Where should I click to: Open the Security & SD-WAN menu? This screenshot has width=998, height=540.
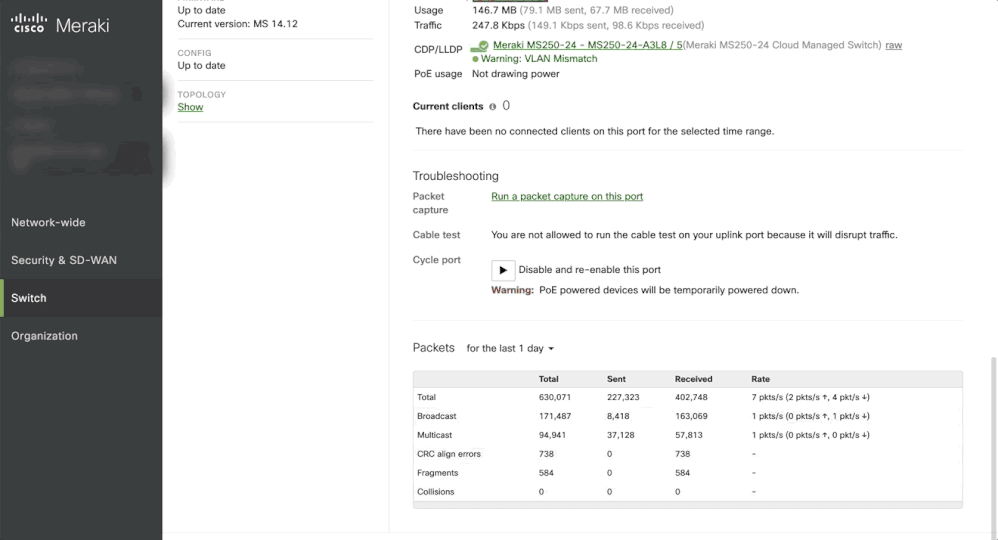coord(64,260)
